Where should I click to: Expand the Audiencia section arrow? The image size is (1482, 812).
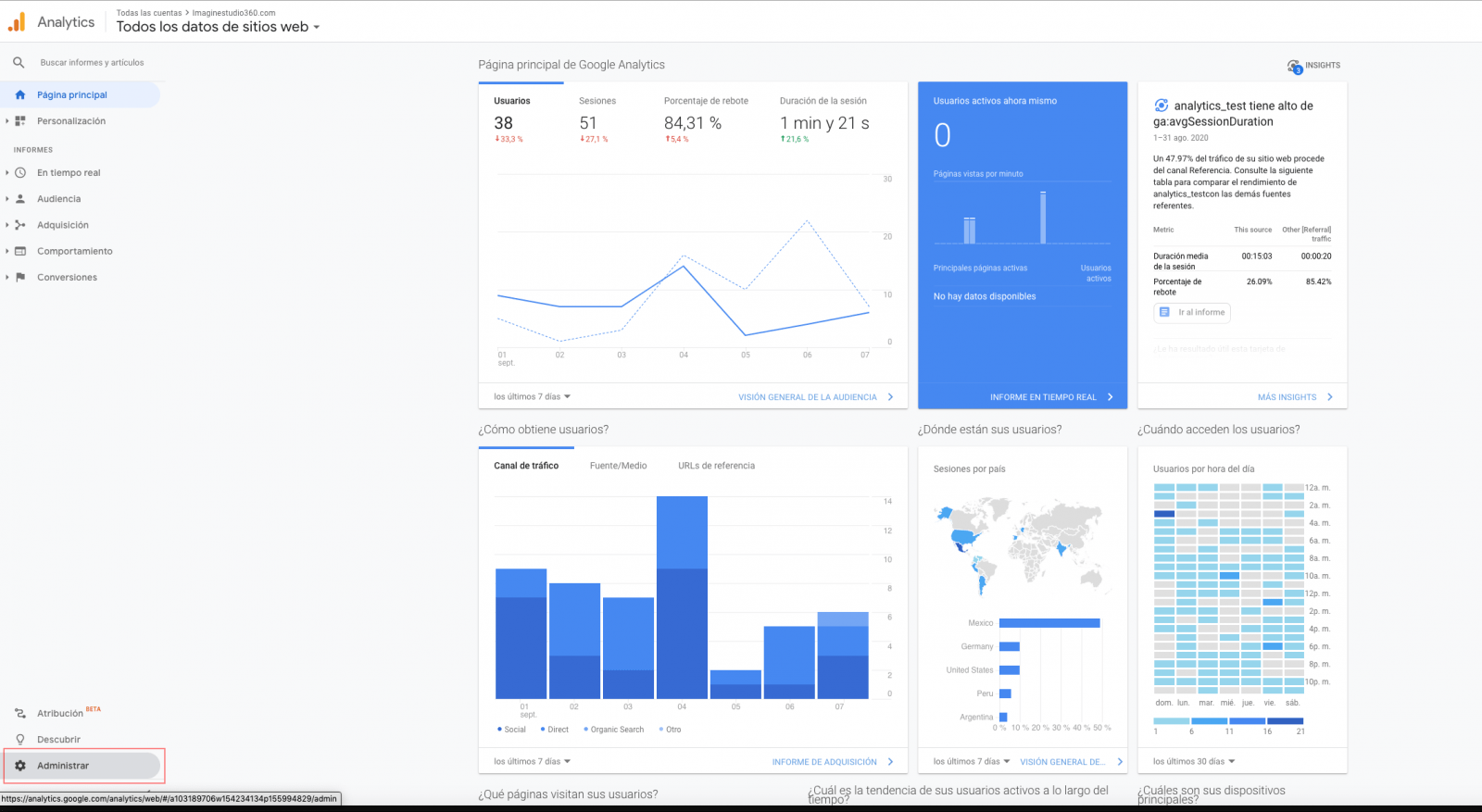pos(6,198)
